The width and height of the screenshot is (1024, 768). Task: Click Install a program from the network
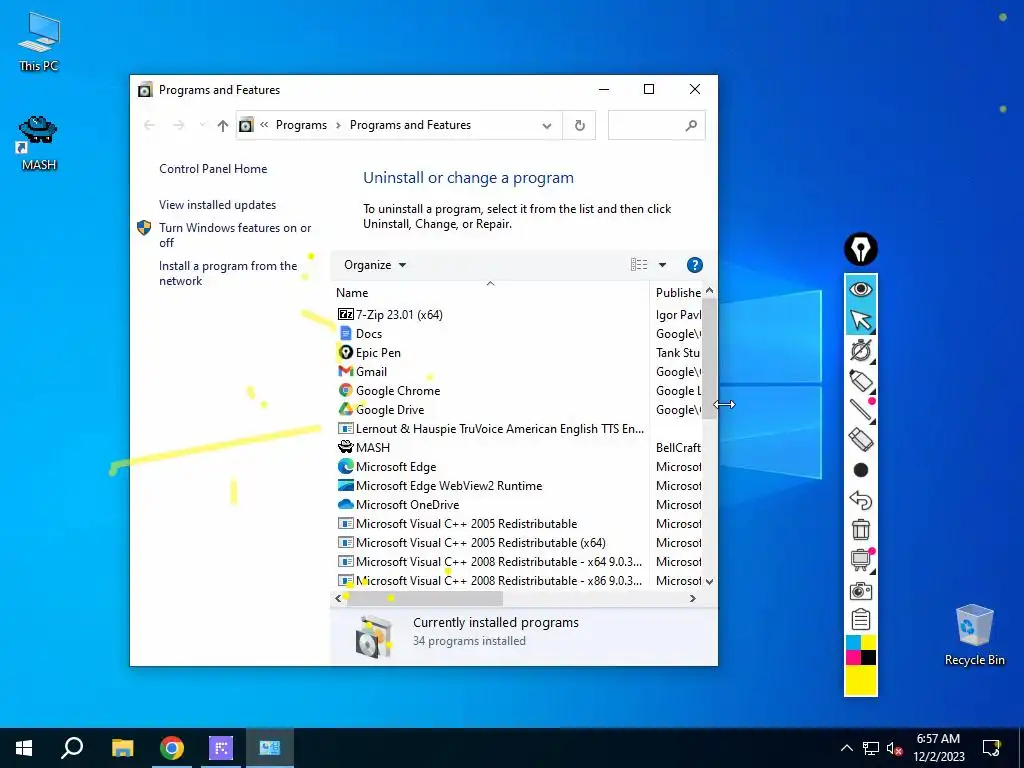click(228, 273)
